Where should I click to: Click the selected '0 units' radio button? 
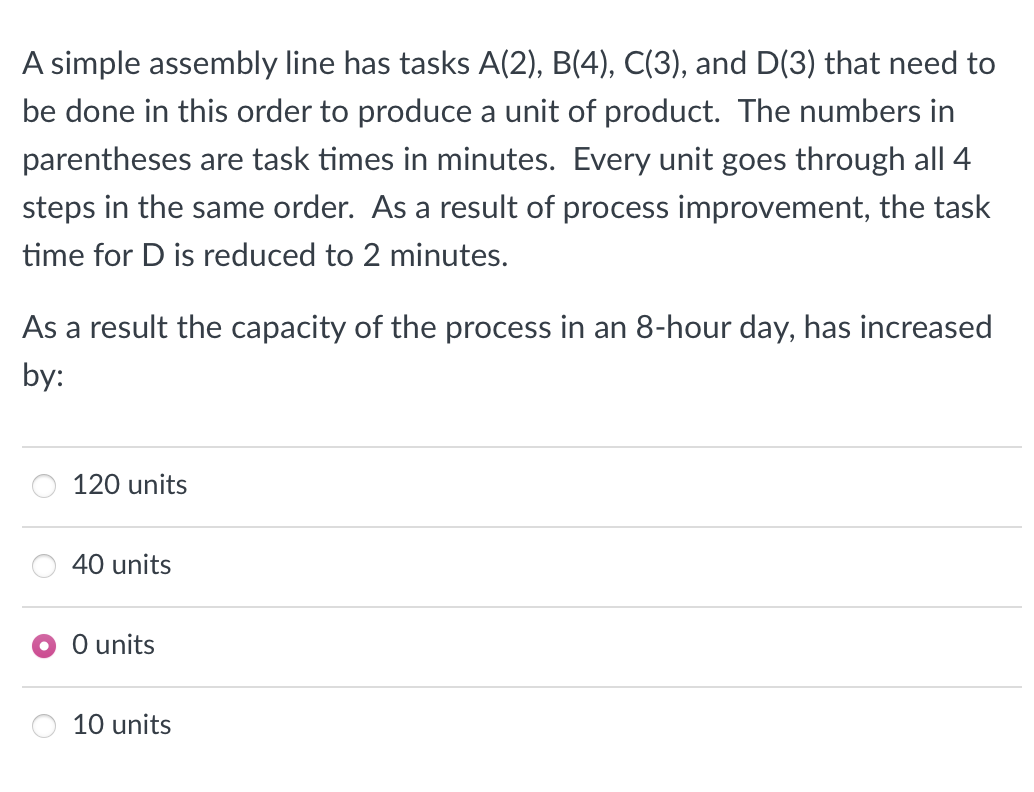click(x=43, y=646)
